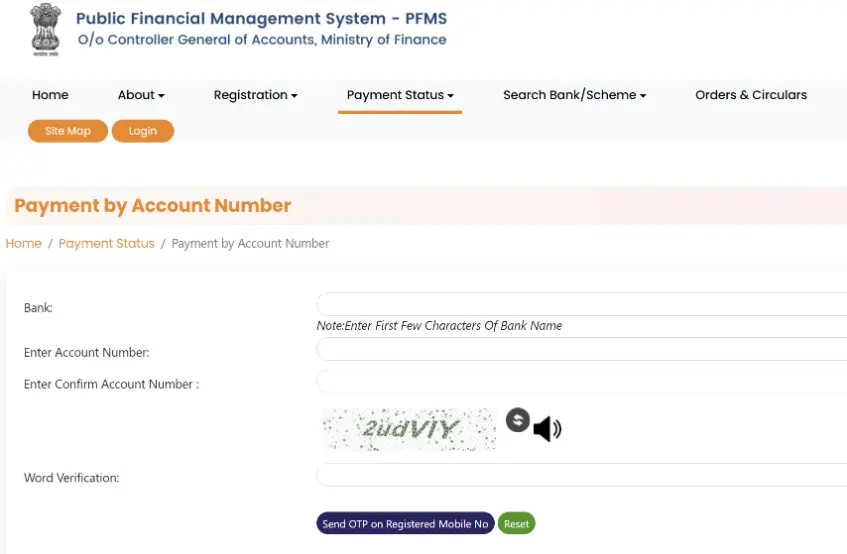Open the Orders & Circulars page
847x554 pixels.
[751, 95]
